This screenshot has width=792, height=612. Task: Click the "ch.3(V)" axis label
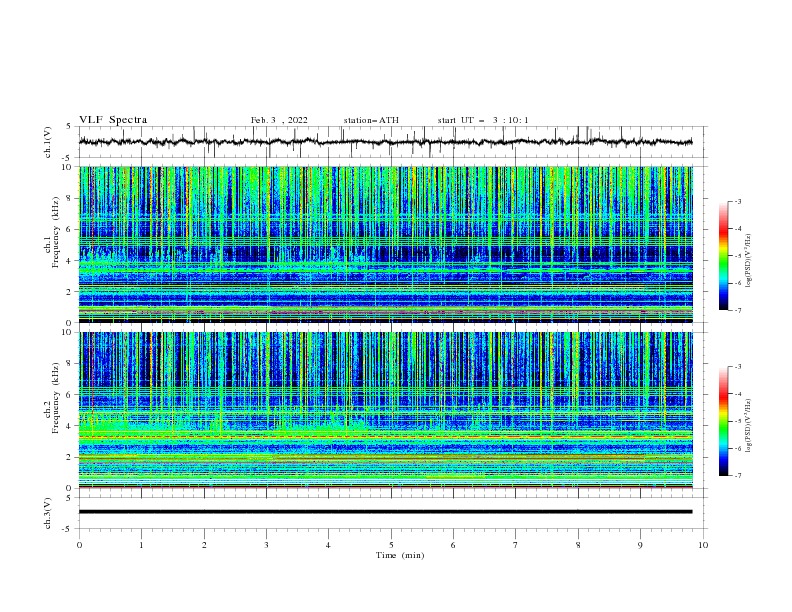(48, 513)
